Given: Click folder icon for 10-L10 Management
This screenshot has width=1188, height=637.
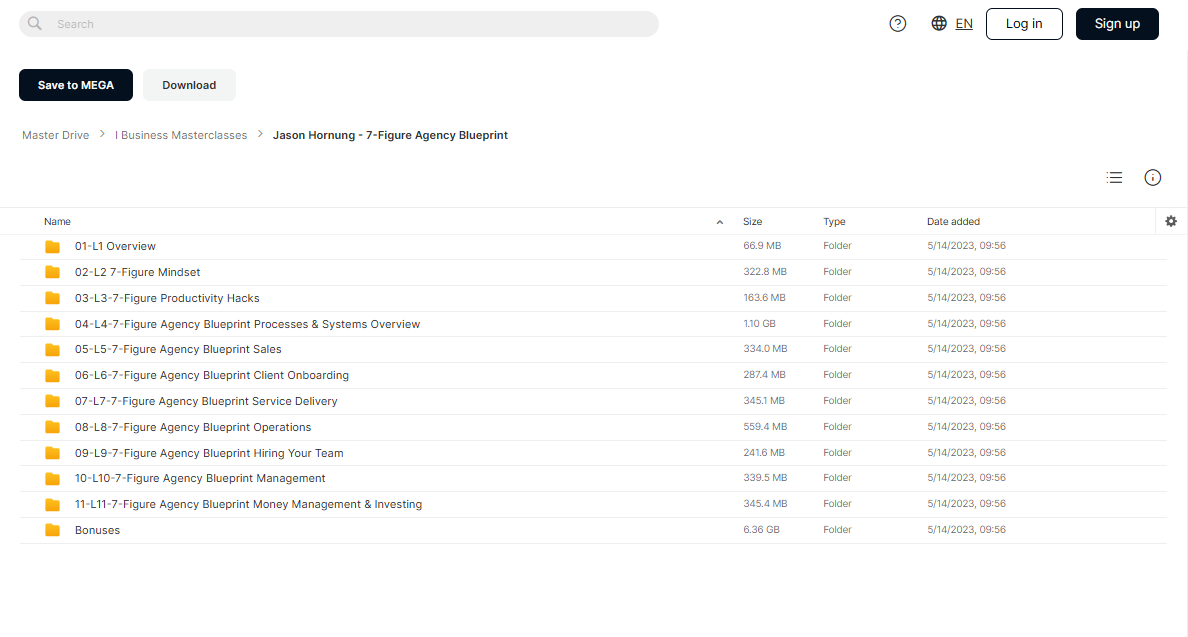Looking at the screenshot, I should [52, 478].
